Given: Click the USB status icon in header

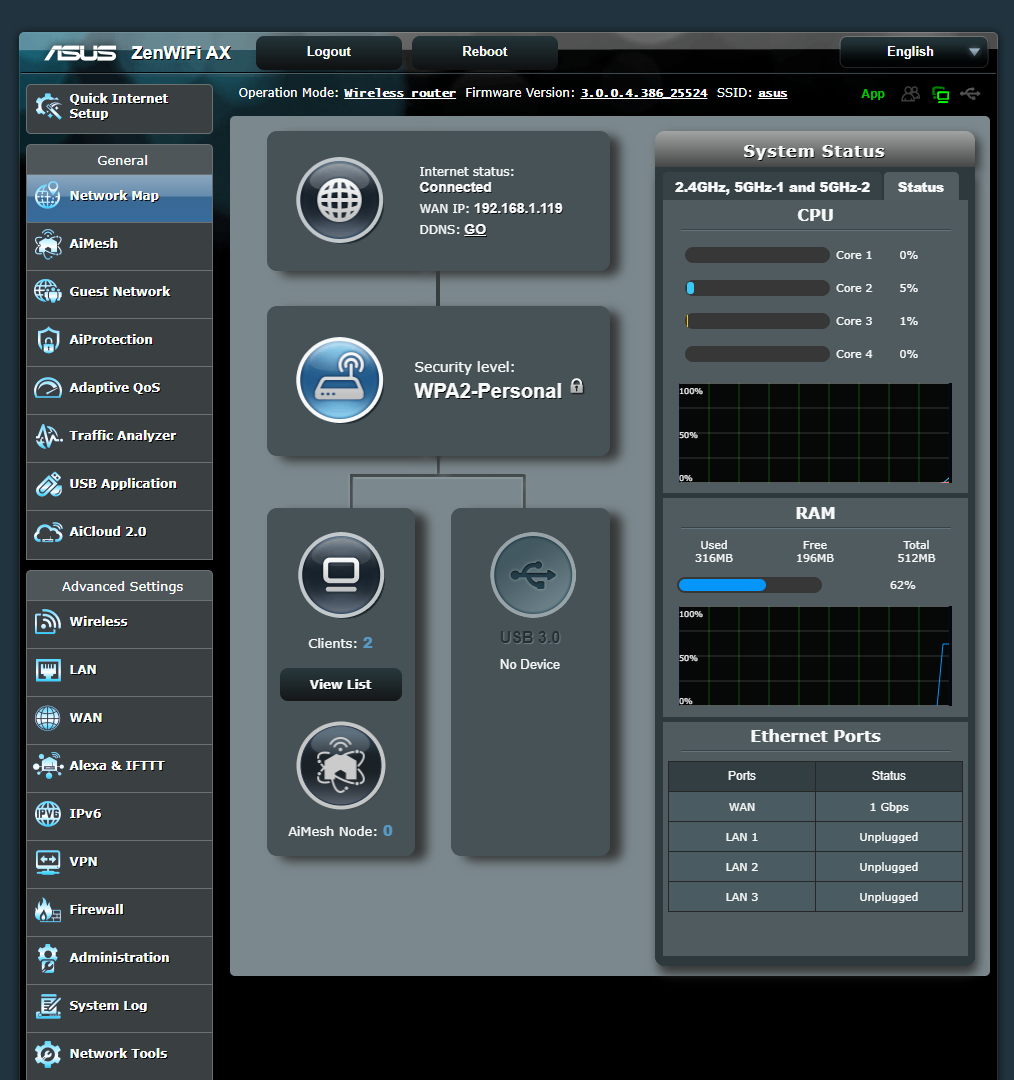Looking at the screenshot, I should pyautogui.click(x=971, y=93).
